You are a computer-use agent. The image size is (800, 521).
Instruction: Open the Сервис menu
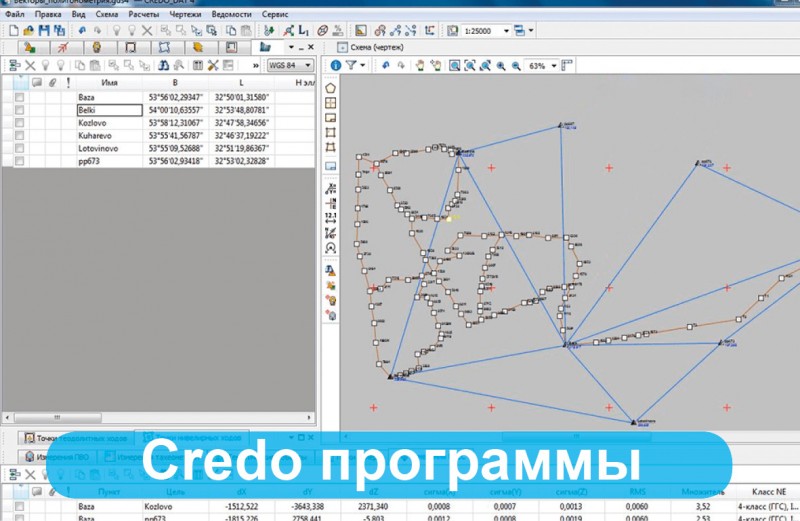275,14
